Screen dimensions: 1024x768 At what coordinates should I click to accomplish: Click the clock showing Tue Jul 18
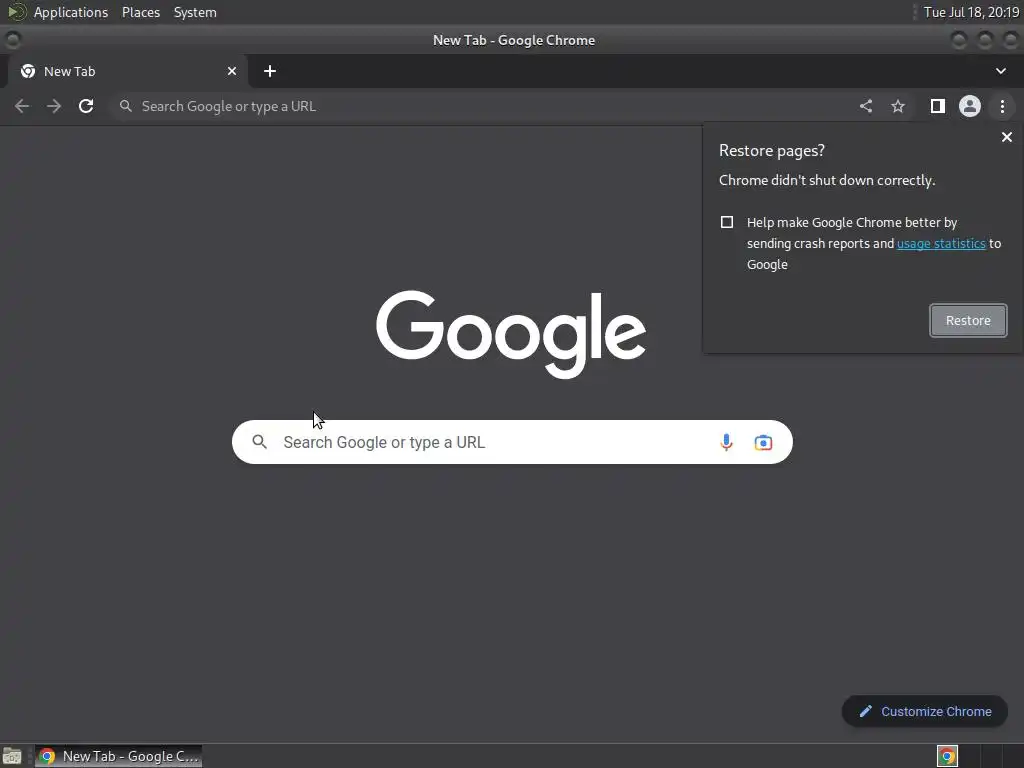971,12
